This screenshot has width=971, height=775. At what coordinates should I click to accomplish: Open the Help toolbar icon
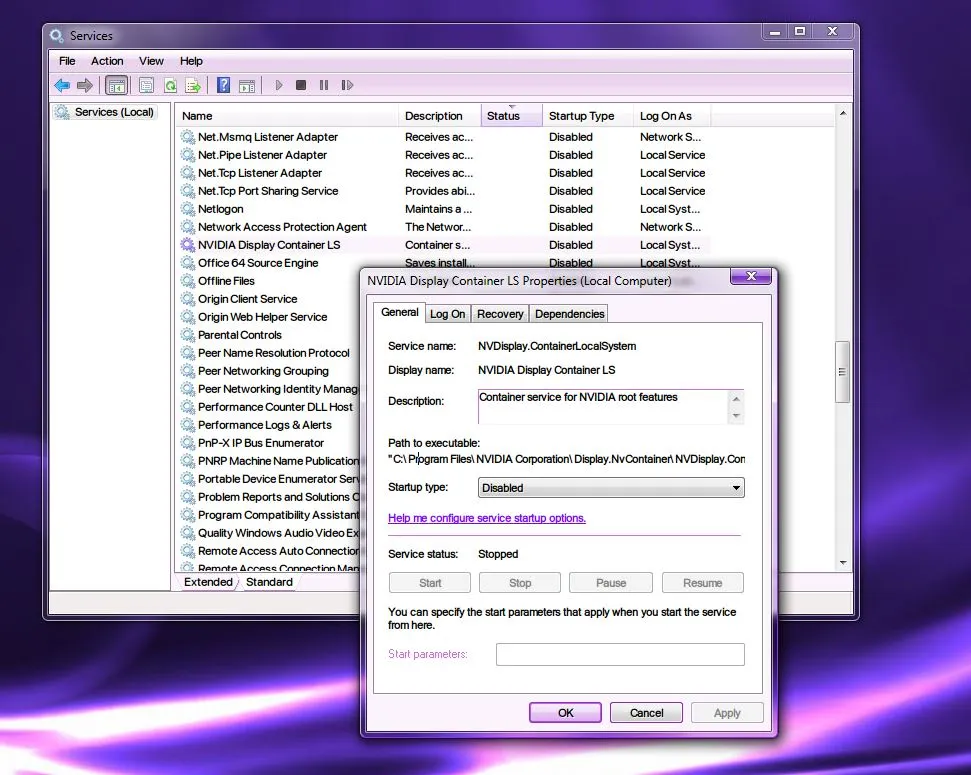[x=224, y=85]
